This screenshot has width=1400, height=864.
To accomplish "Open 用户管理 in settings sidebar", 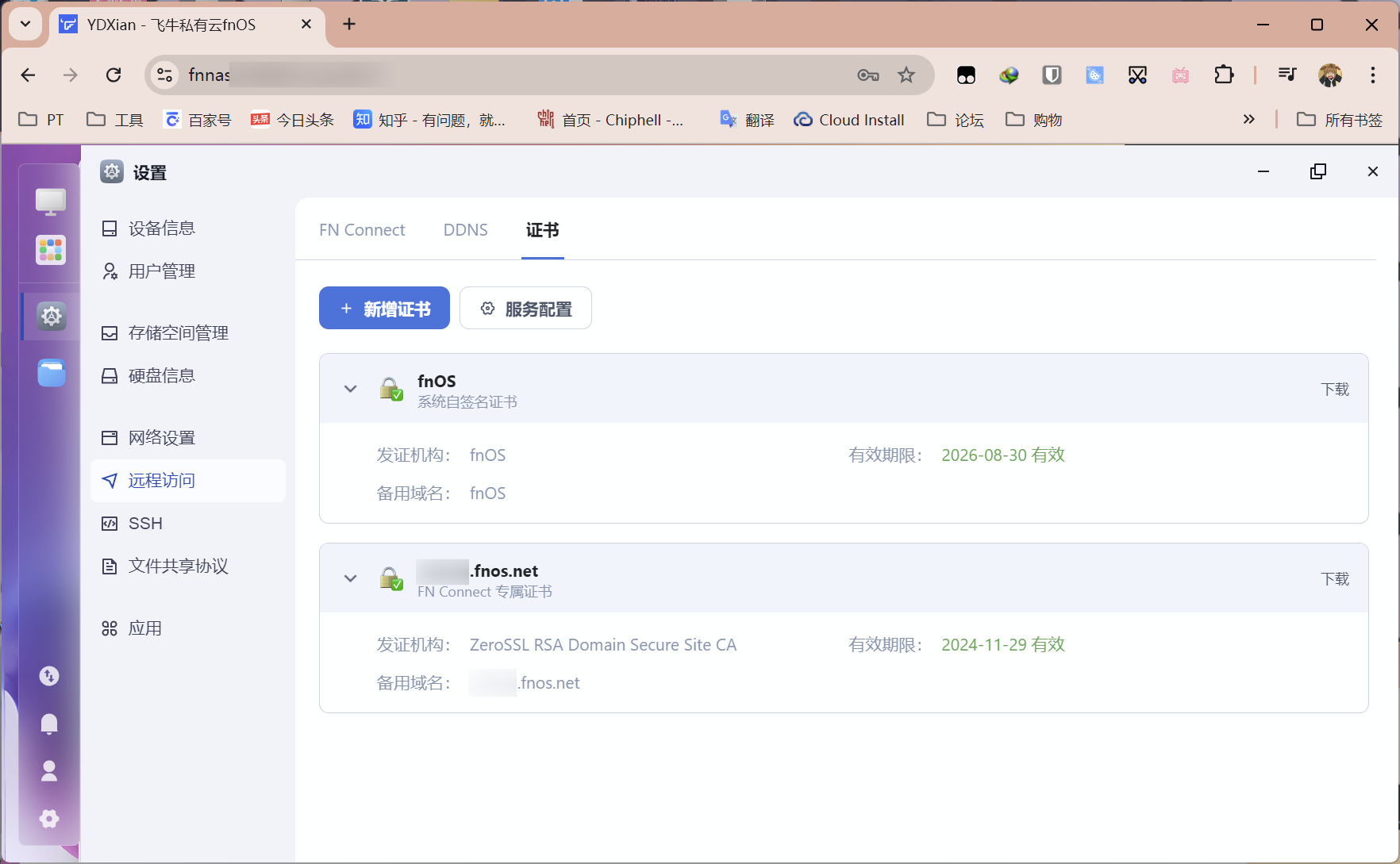I will [x=188, y=271].
